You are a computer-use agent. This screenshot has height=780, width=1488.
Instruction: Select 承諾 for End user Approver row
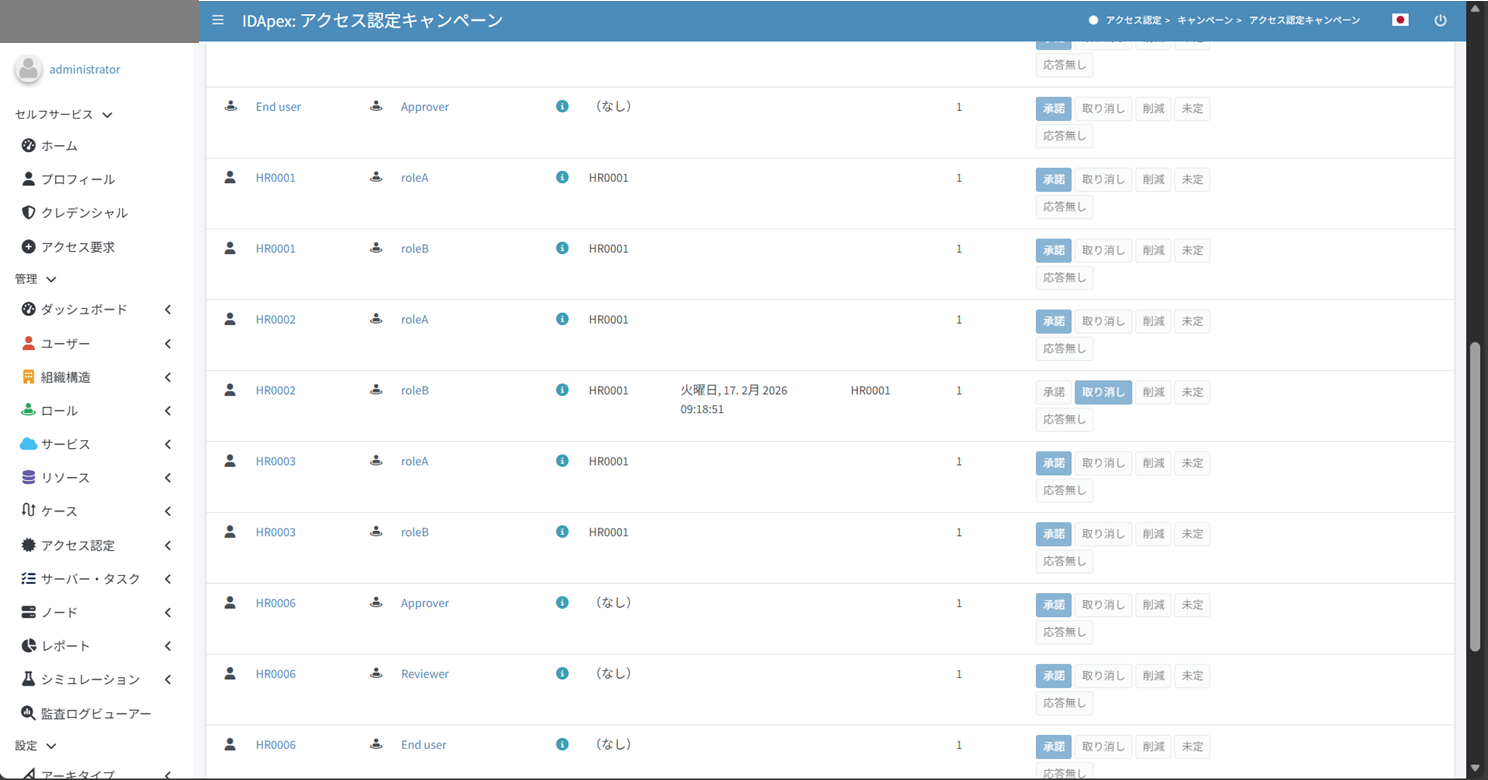[1054, 109]
